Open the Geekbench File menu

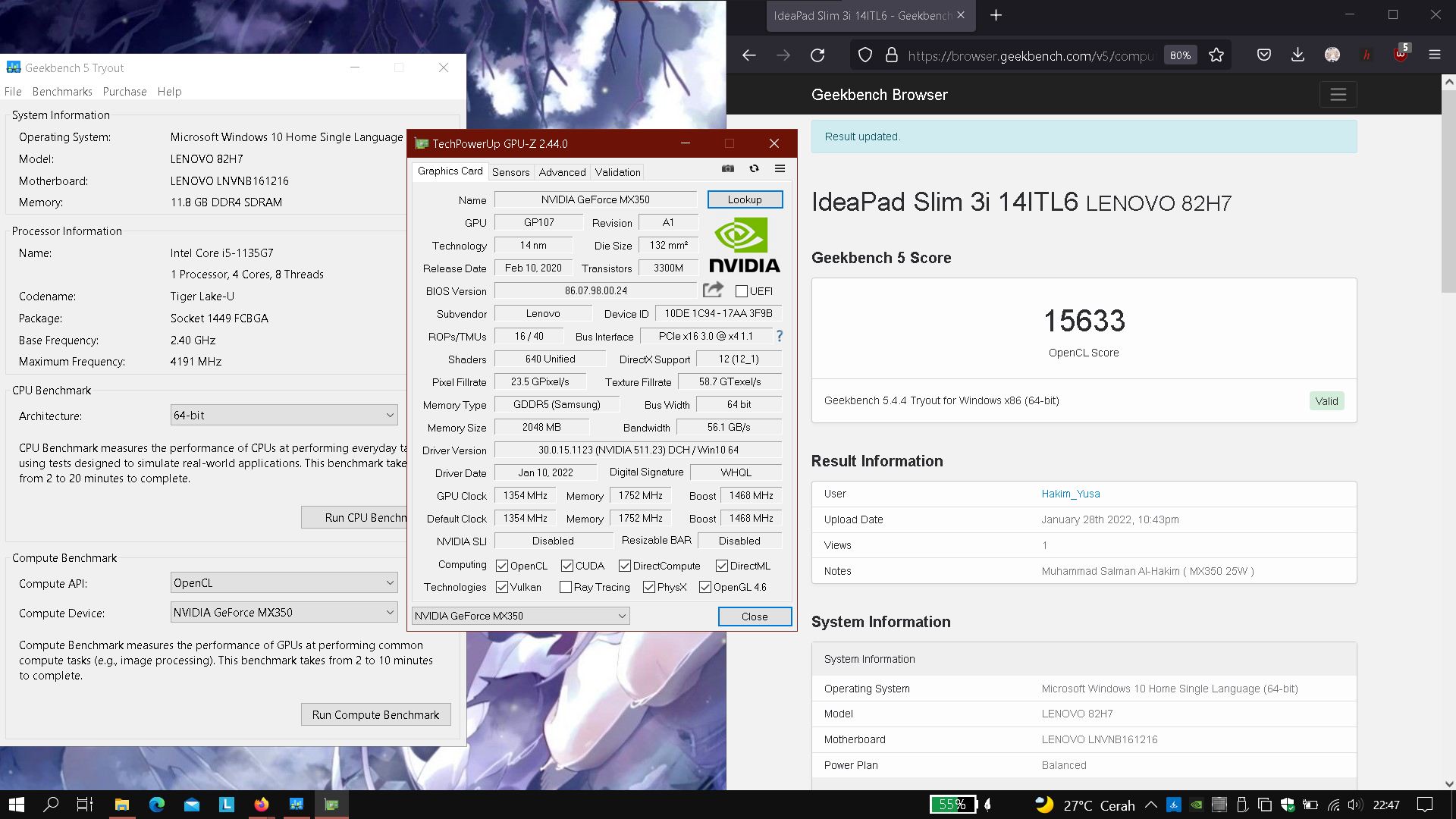[13, 91]
